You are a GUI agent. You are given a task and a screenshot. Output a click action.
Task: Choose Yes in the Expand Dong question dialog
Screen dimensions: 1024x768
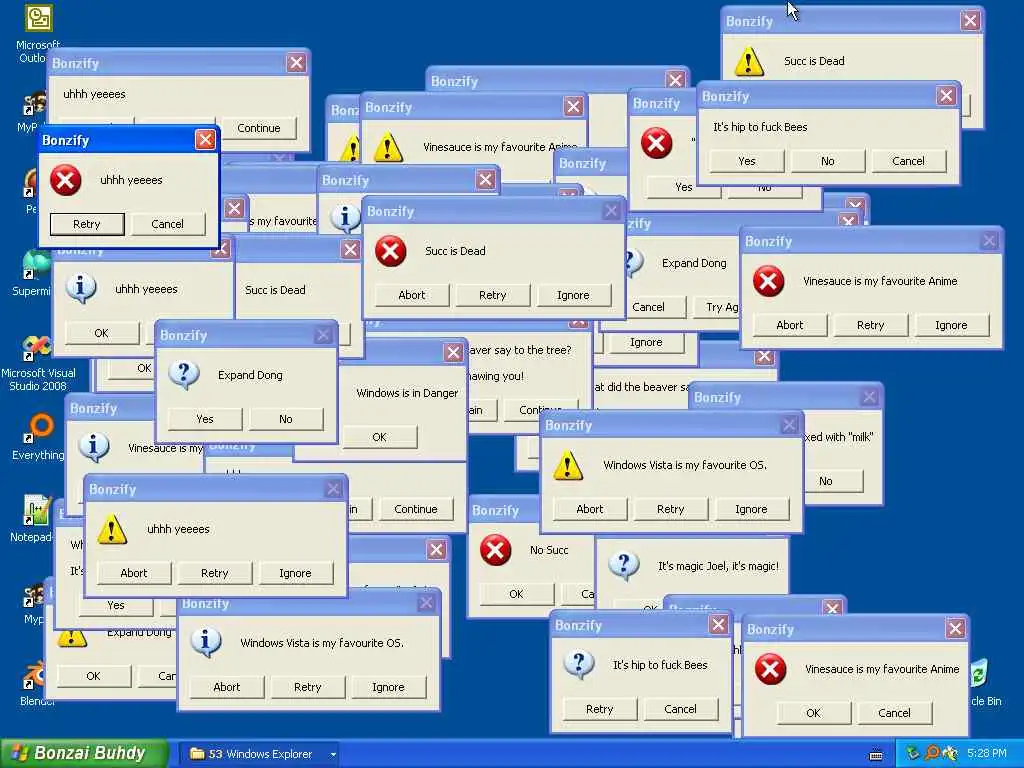(204, 419)
